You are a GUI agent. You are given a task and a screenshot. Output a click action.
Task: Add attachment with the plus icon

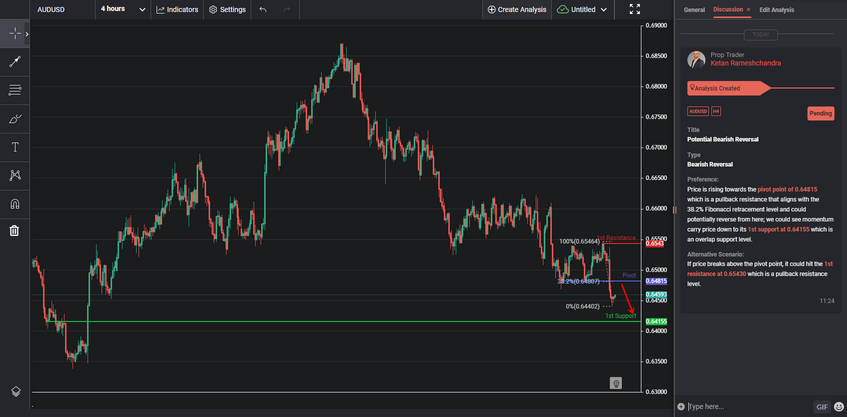click(x=681, y=406)
